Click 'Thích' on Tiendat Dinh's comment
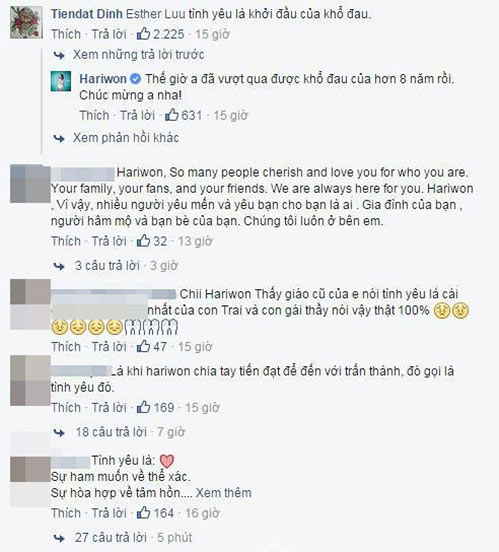Image resolution: width=499 pixels, height=552 pixels. click(x=66, y=34)
